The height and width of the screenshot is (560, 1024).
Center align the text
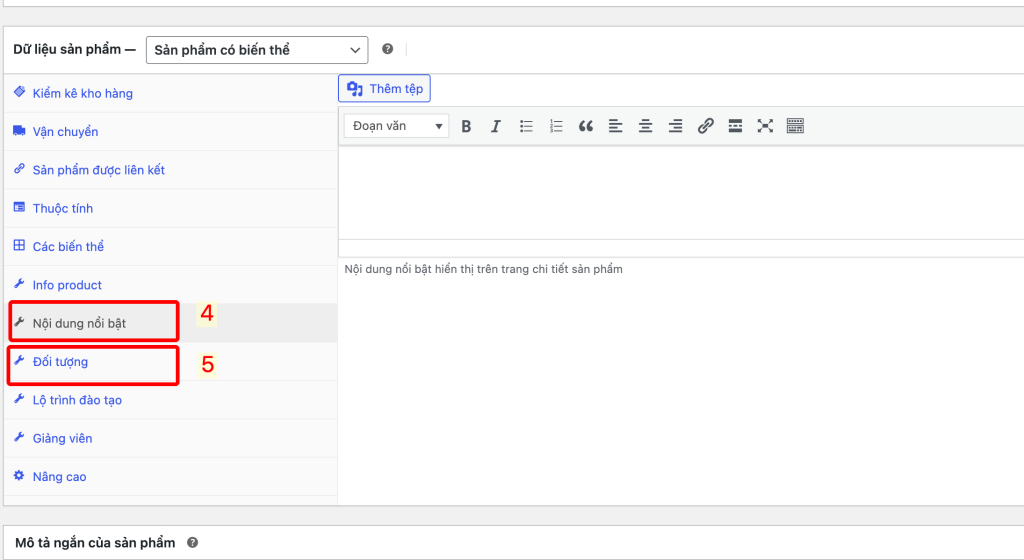[x=645, y=126]
